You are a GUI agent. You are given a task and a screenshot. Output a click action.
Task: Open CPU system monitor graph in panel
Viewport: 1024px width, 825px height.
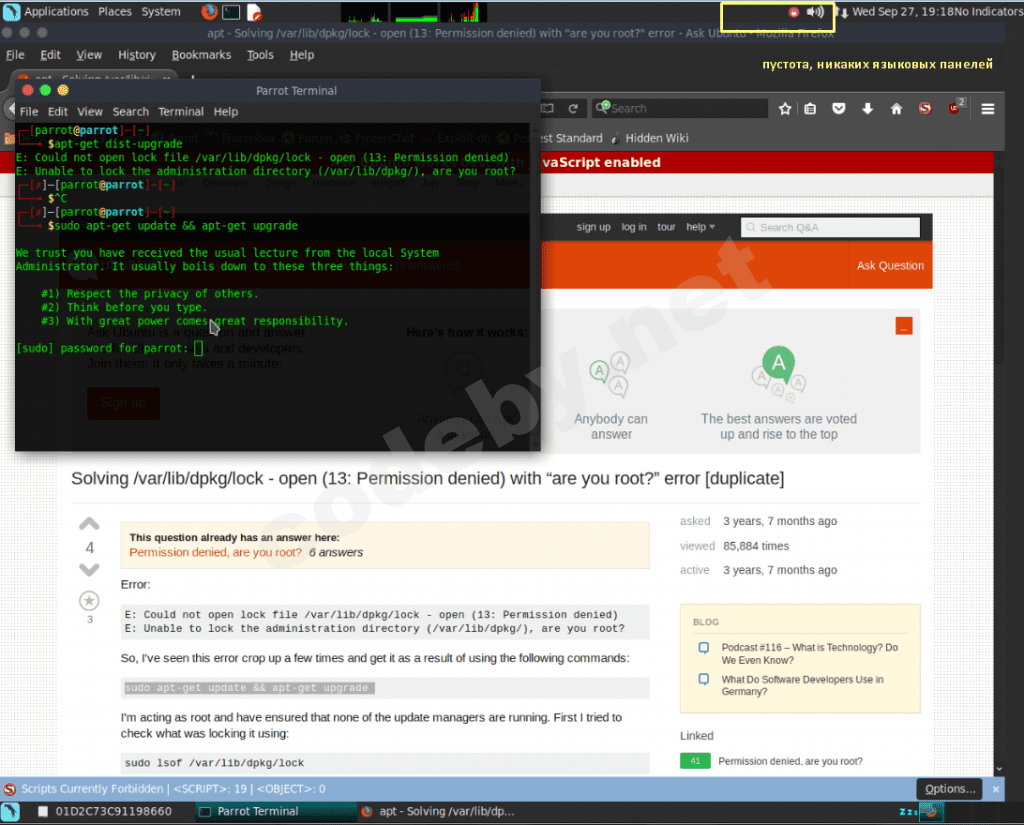point(364,12)
